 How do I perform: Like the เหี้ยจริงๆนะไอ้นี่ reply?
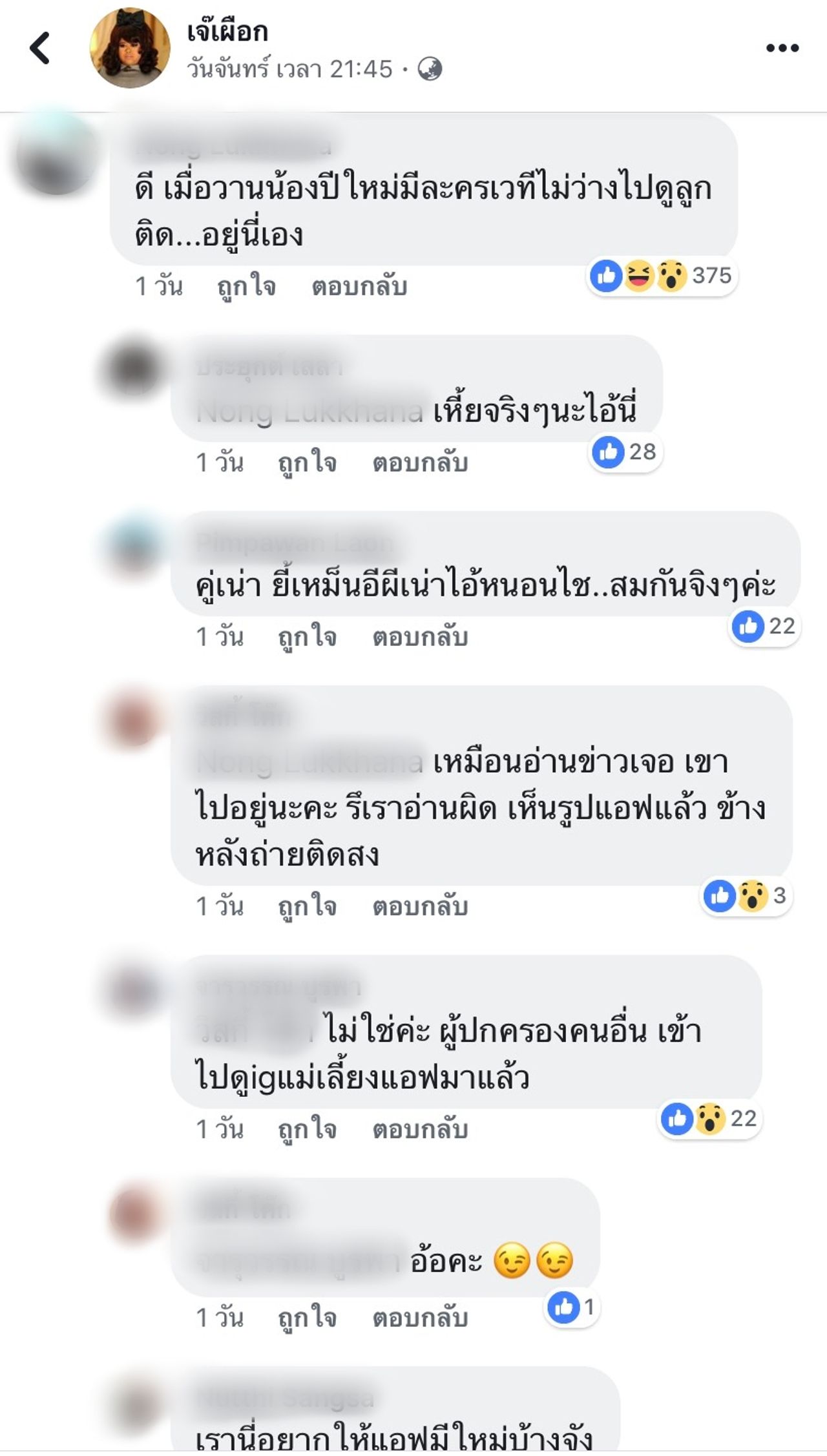coord(307,463)
